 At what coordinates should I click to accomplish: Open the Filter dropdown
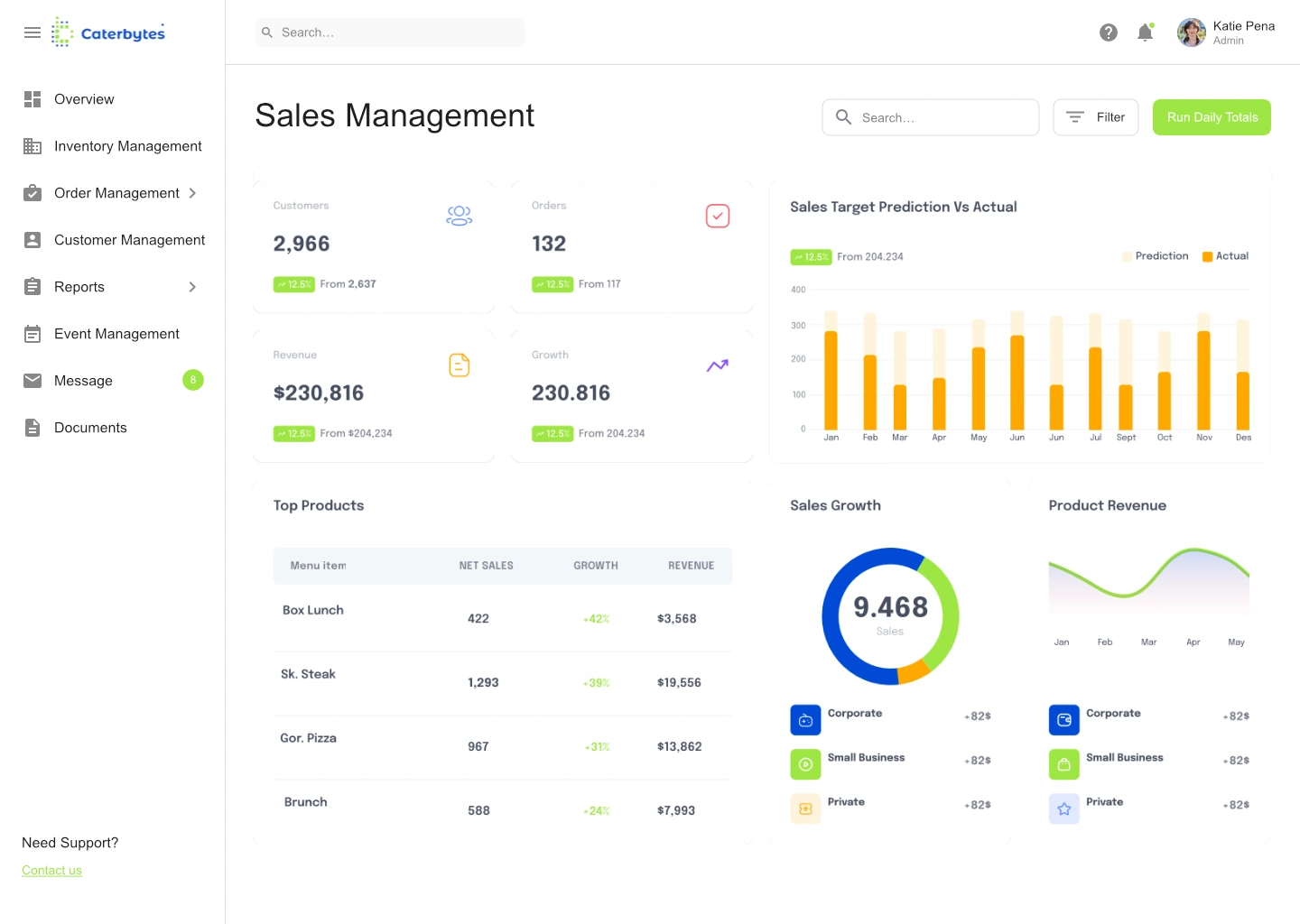point(1095,117)
